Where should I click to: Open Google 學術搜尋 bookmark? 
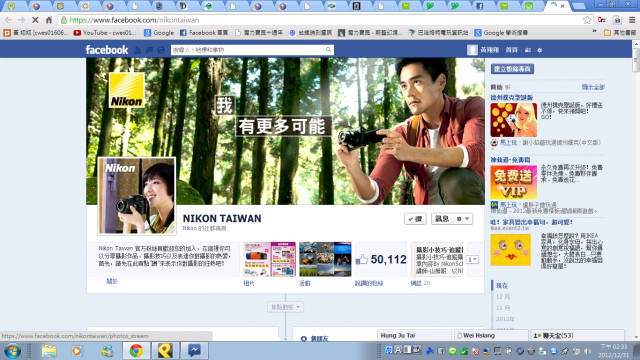pos(501,33)
